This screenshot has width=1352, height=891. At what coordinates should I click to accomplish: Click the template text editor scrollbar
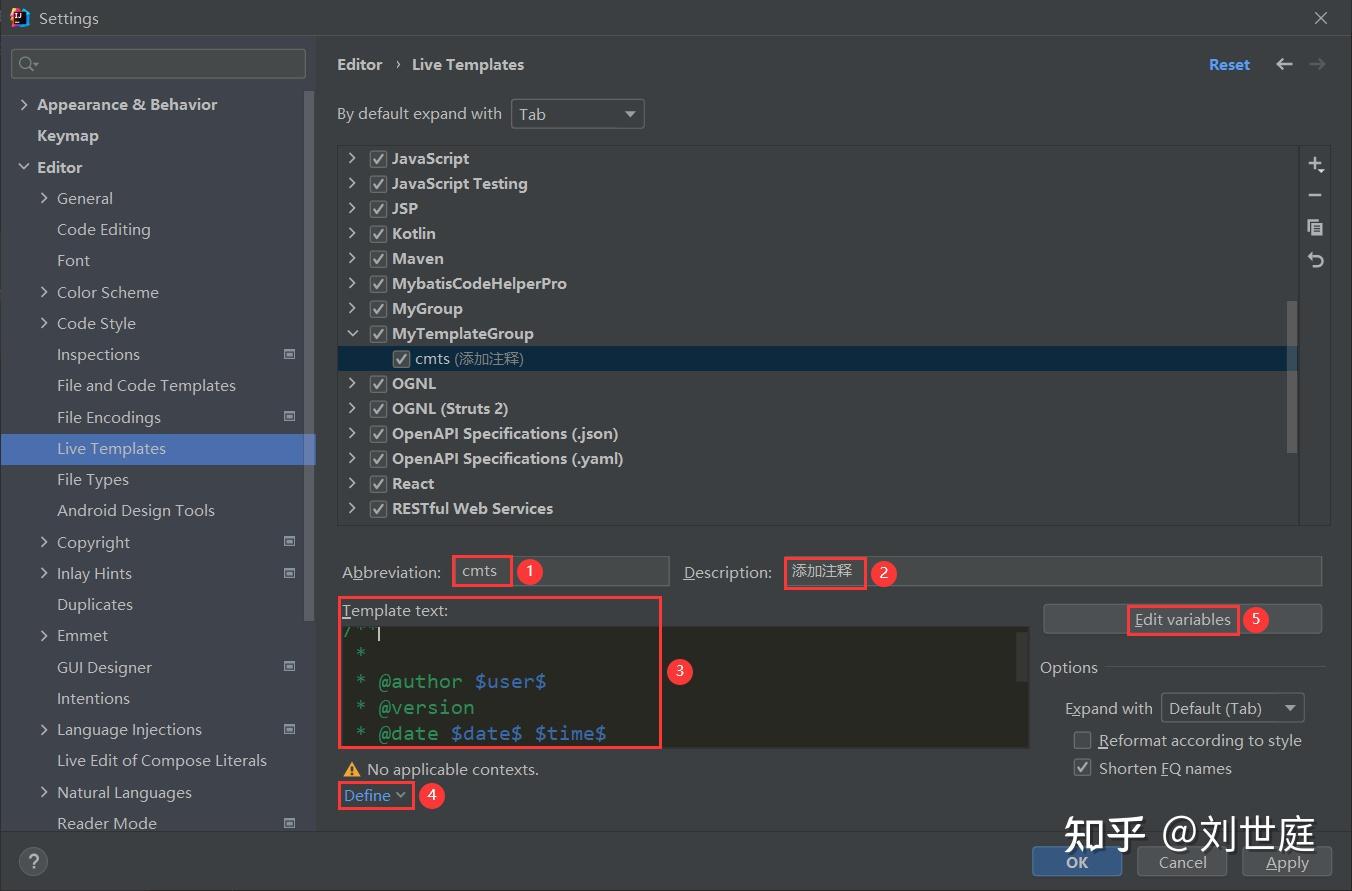1022,656
